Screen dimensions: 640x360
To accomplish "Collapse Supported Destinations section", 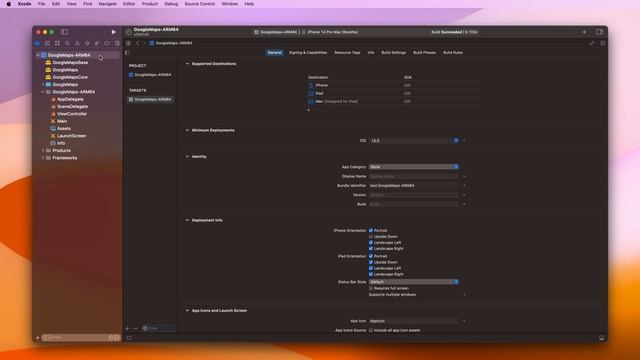I will click(187, 64).
